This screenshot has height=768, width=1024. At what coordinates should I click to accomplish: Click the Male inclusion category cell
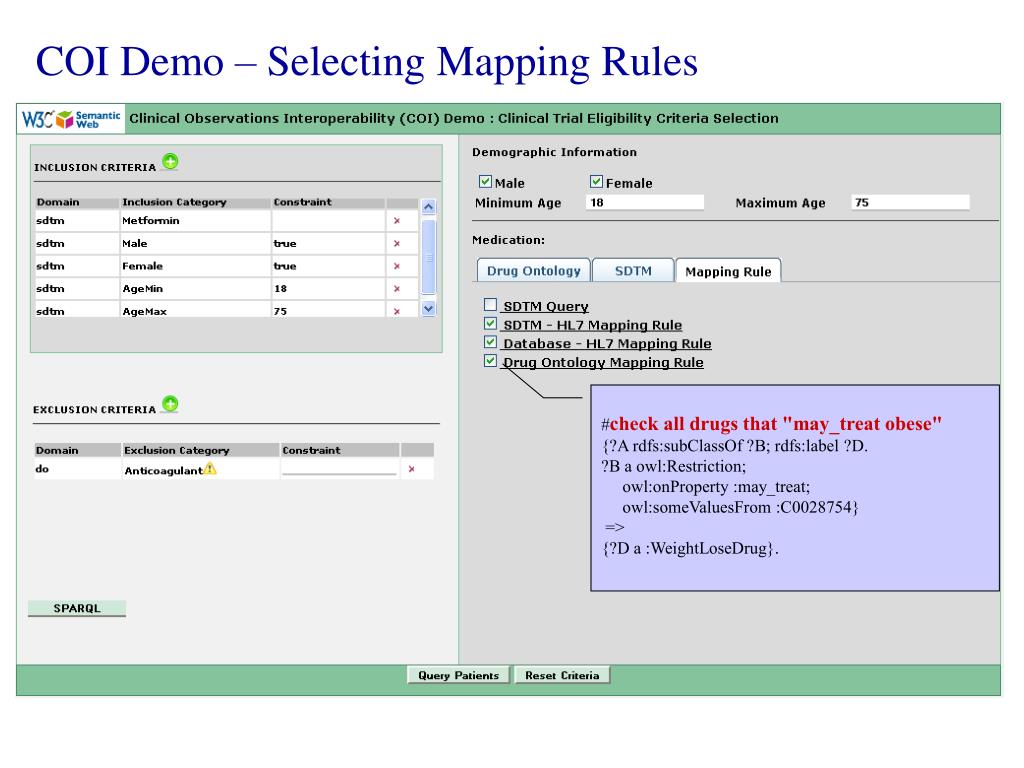tap(195, 244)
